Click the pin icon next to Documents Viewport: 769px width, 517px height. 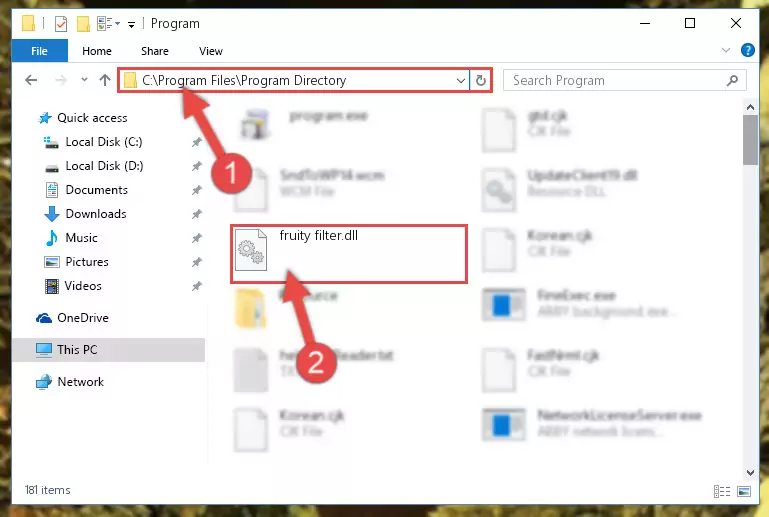coord(197,190)
